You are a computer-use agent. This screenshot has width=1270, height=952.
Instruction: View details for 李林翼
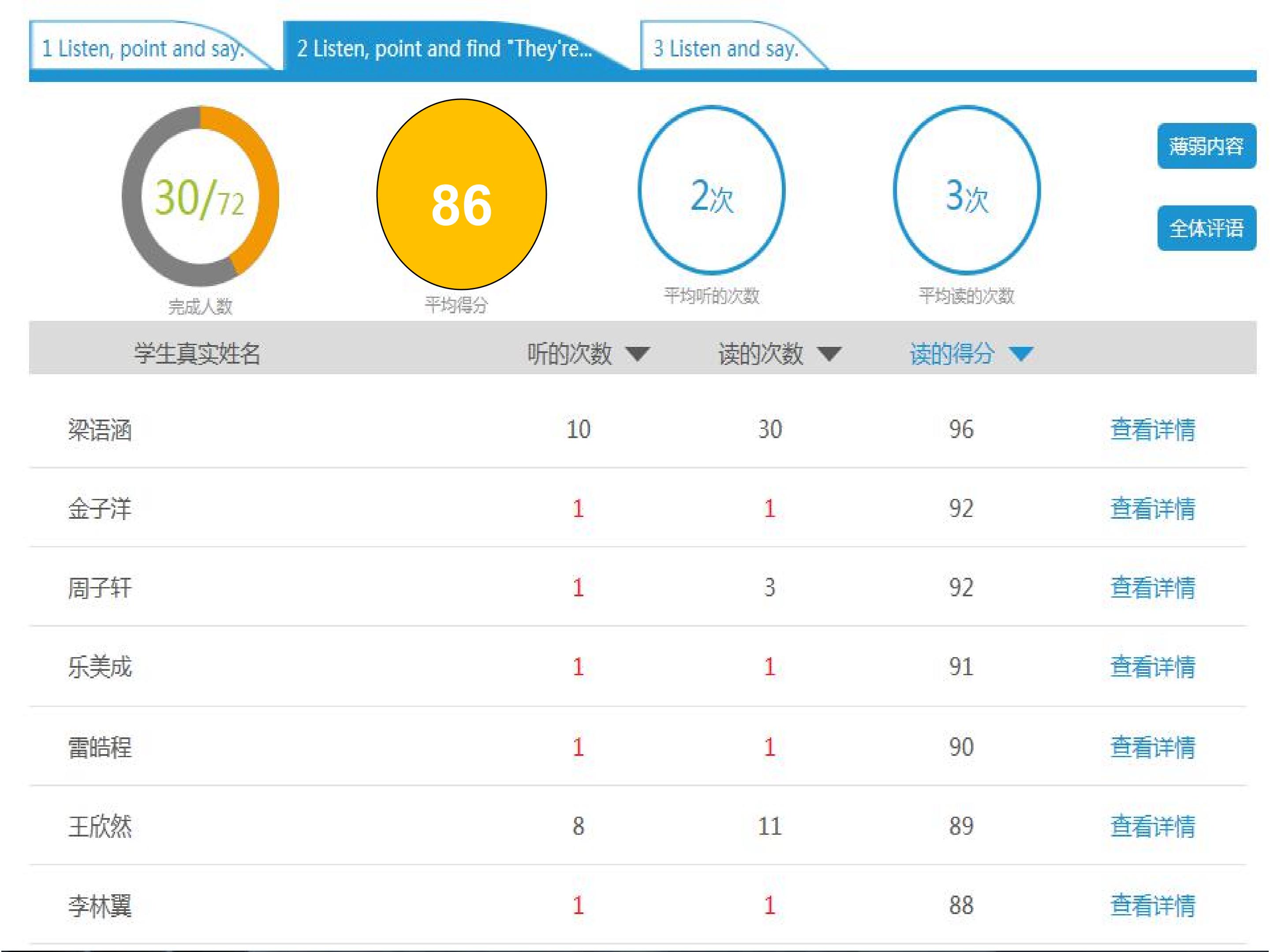click(1152, 906)
